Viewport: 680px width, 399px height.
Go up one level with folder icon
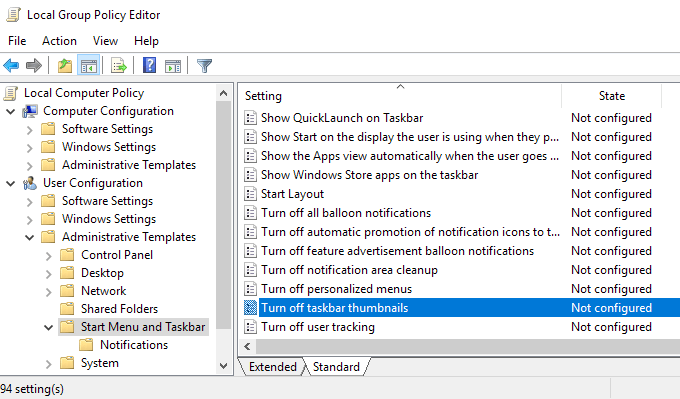(x=65, y=66)
